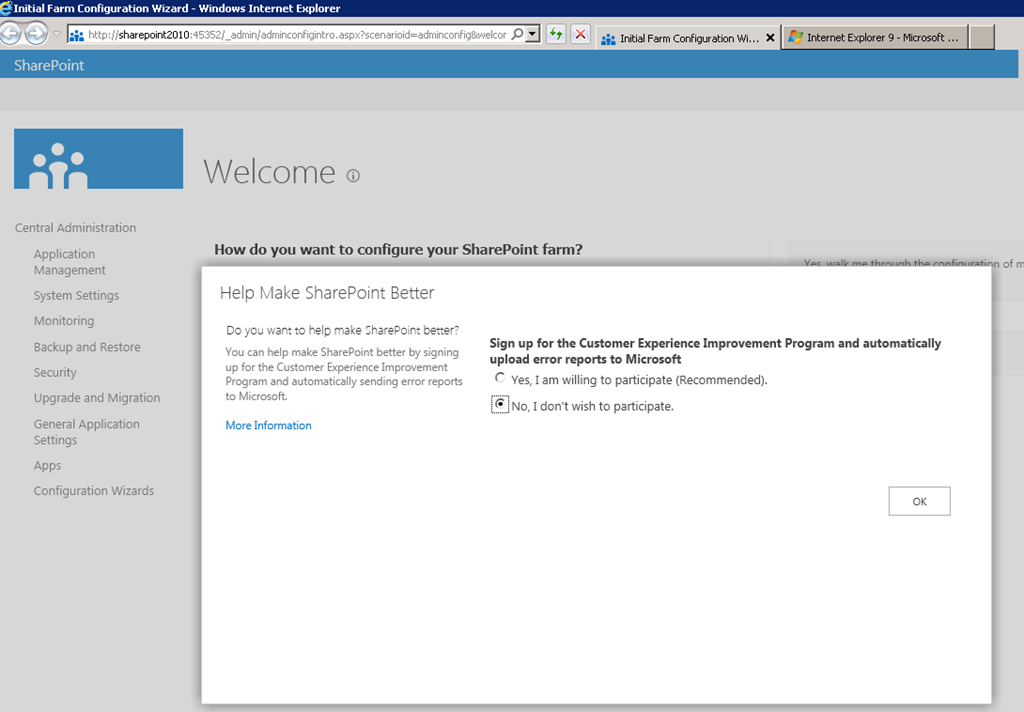Click the red Stop loading icon
This screenshot has height=712, width=1024.
point(580,34)
